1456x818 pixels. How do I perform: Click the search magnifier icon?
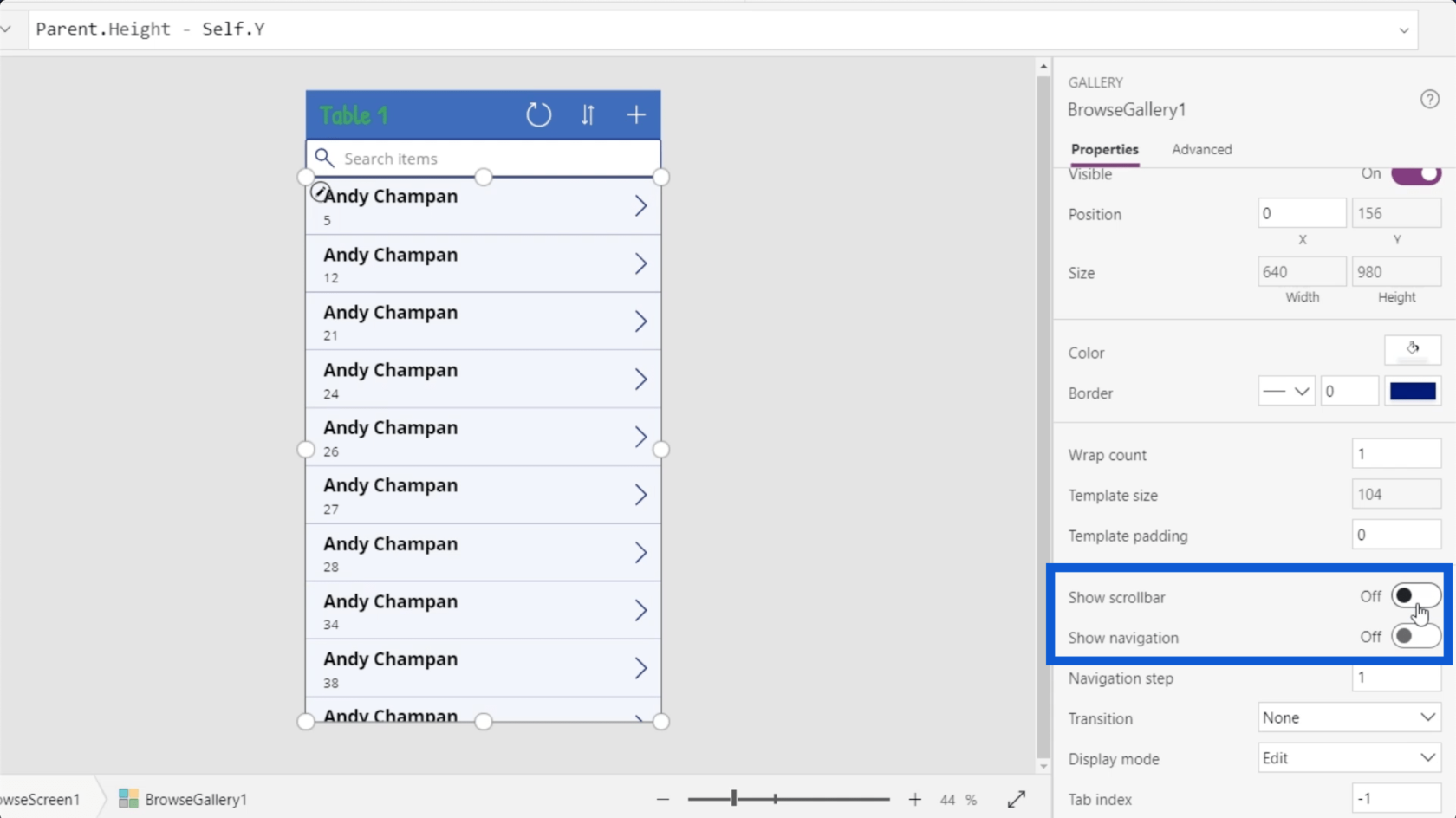324,157
